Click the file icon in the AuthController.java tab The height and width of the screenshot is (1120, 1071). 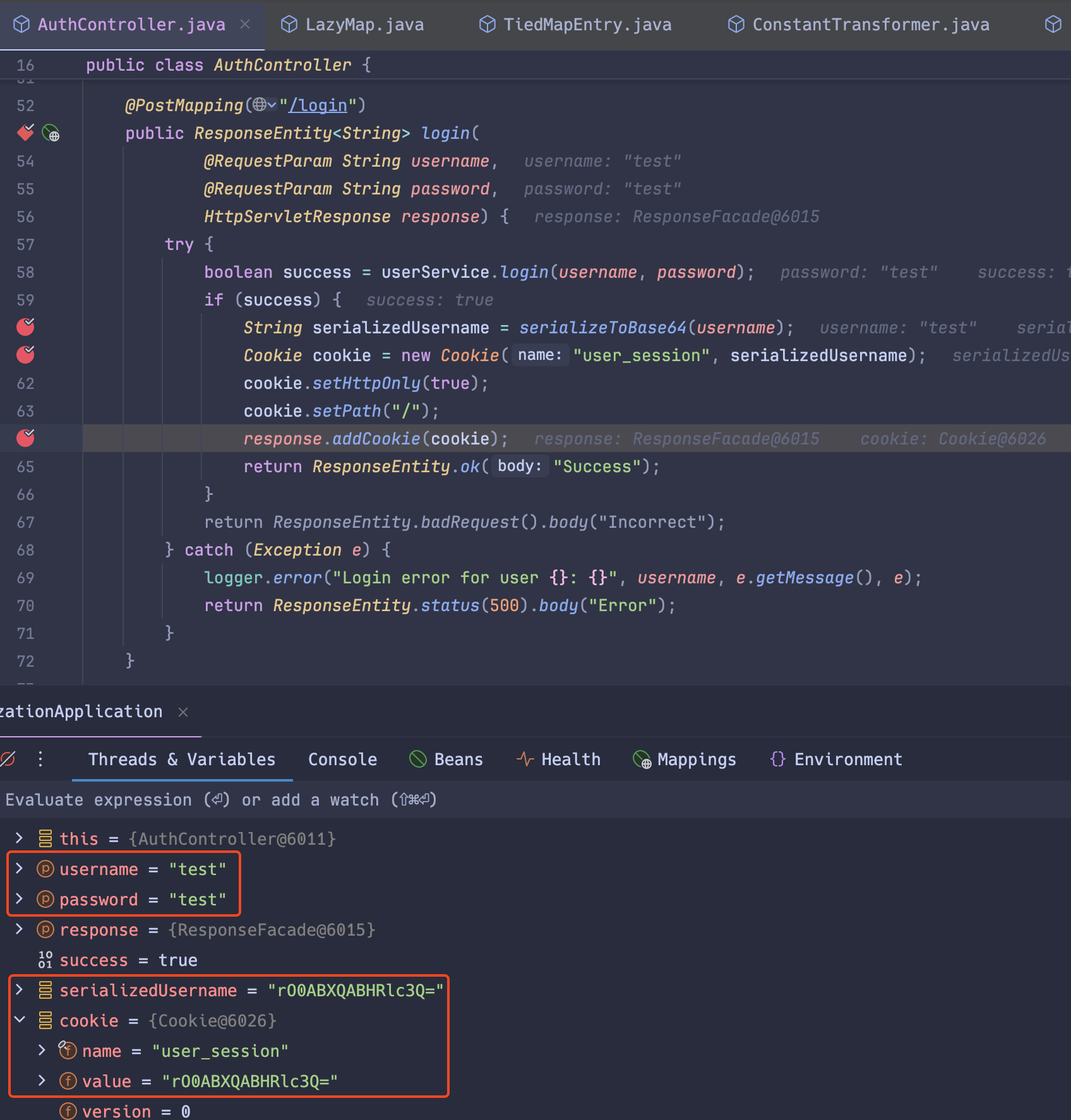(x=22, y=24)
